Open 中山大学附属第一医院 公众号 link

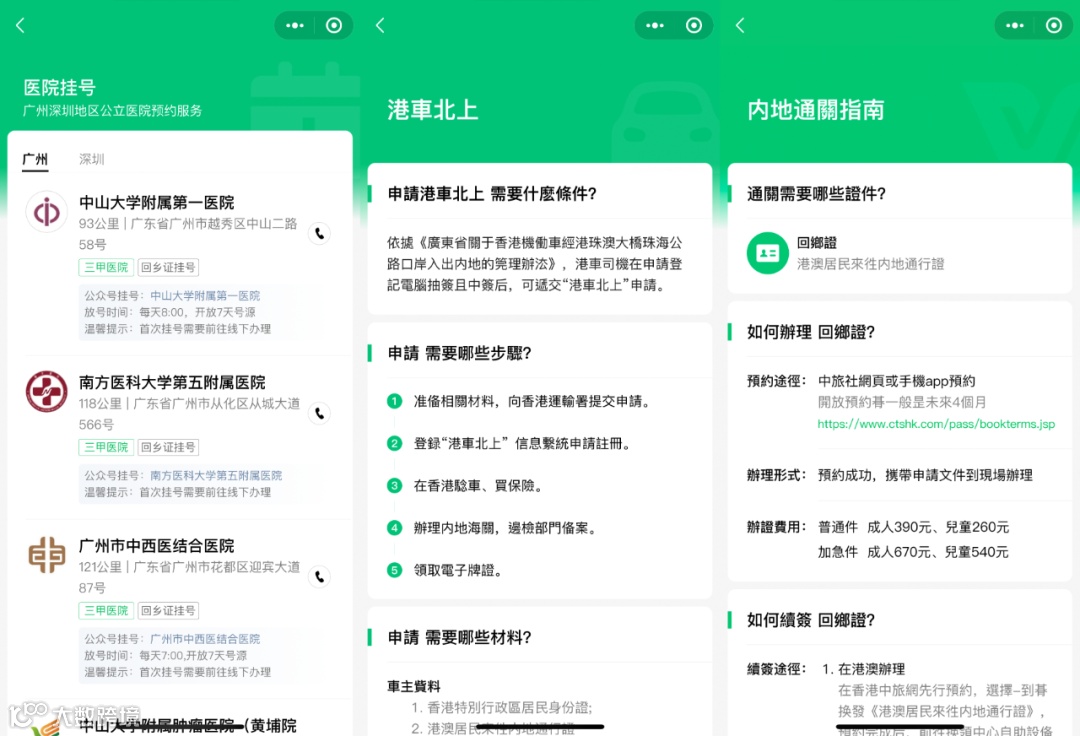pyautogui.click(x=205, y=296)
